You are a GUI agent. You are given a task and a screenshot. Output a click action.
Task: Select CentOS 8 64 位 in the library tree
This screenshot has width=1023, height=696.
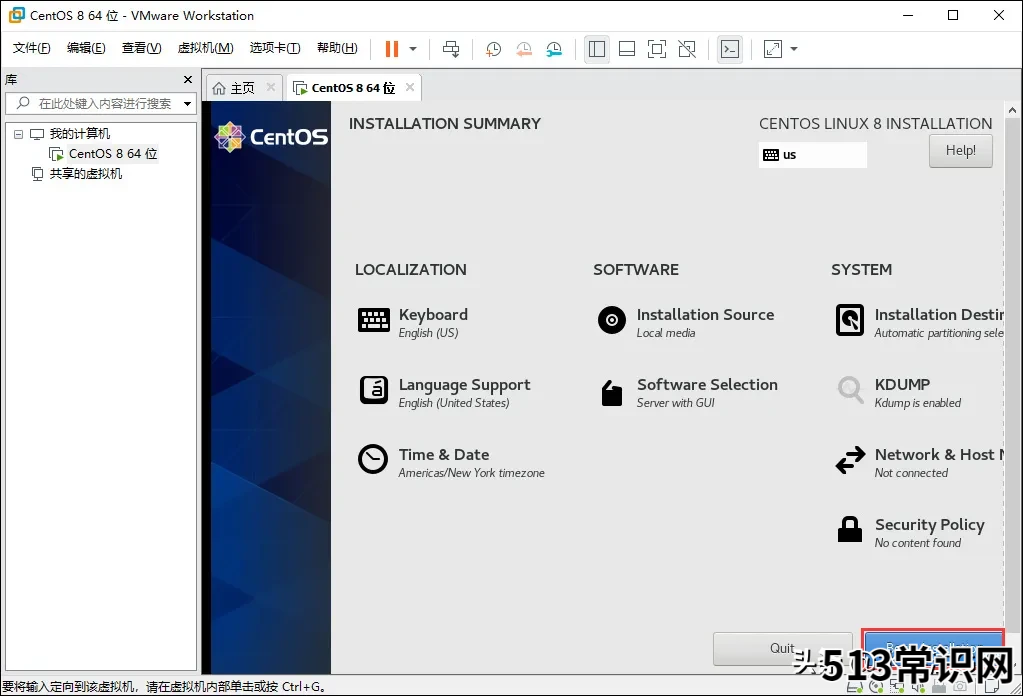113,153
